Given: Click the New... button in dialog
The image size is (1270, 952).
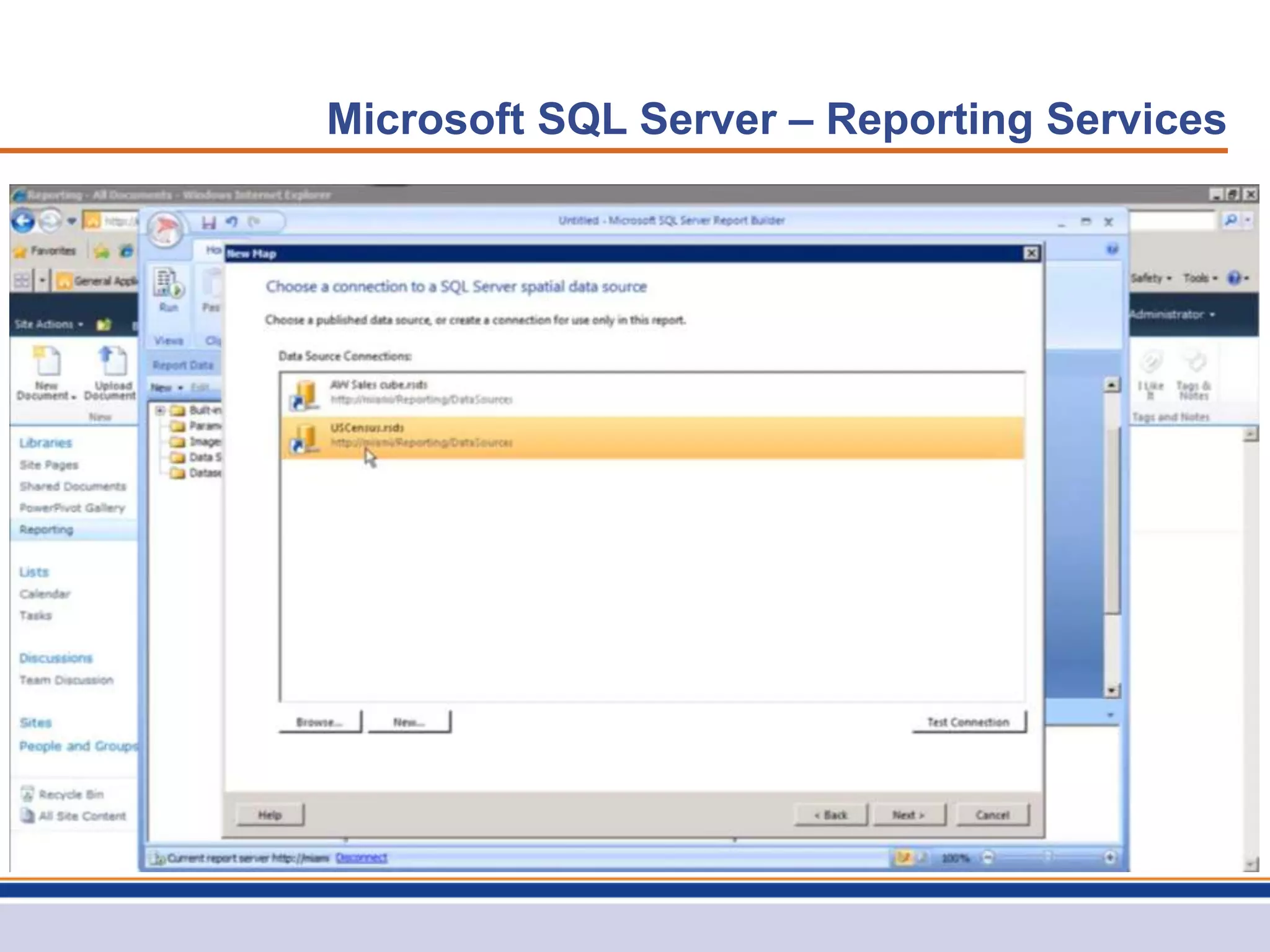Looking at the screenshot, I should click(x=409, y=722).
